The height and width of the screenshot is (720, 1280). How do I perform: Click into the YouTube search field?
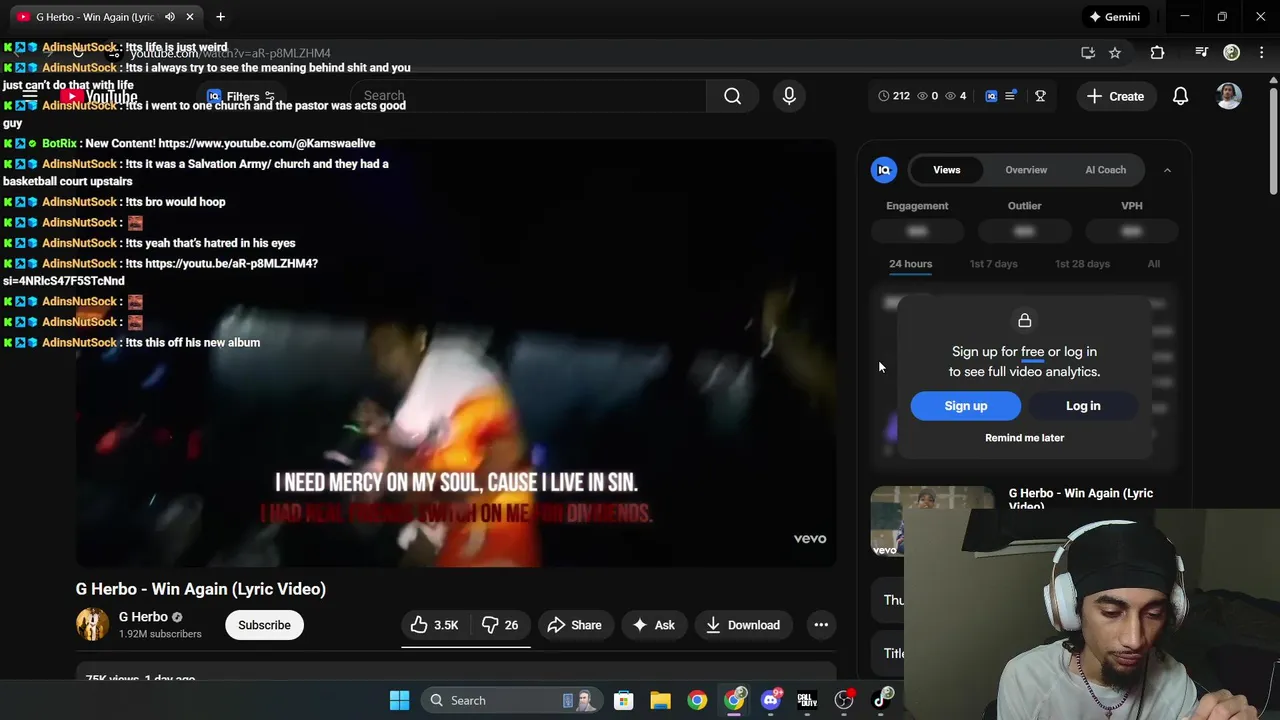click(x=528, y=96)
